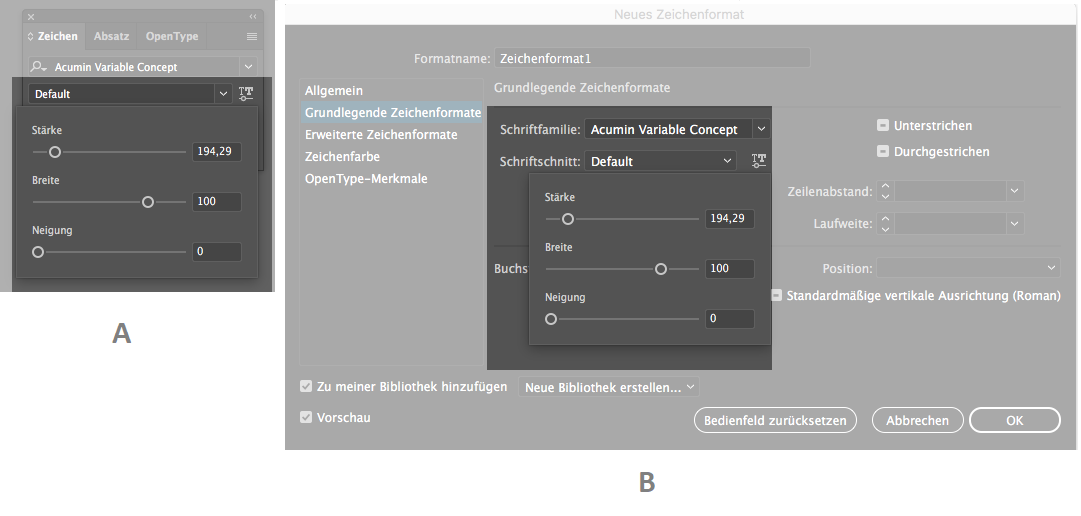Open the Position dropdown

[968, 268]
